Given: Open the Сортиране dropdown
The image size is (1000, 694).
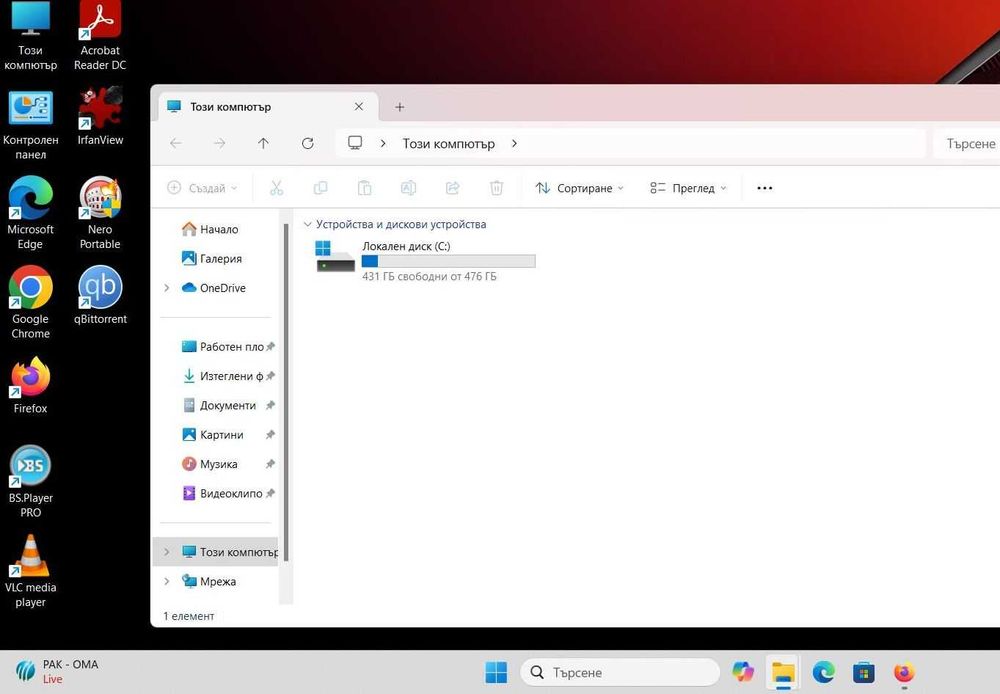Looking at the screenshot, I should point(580,188).
